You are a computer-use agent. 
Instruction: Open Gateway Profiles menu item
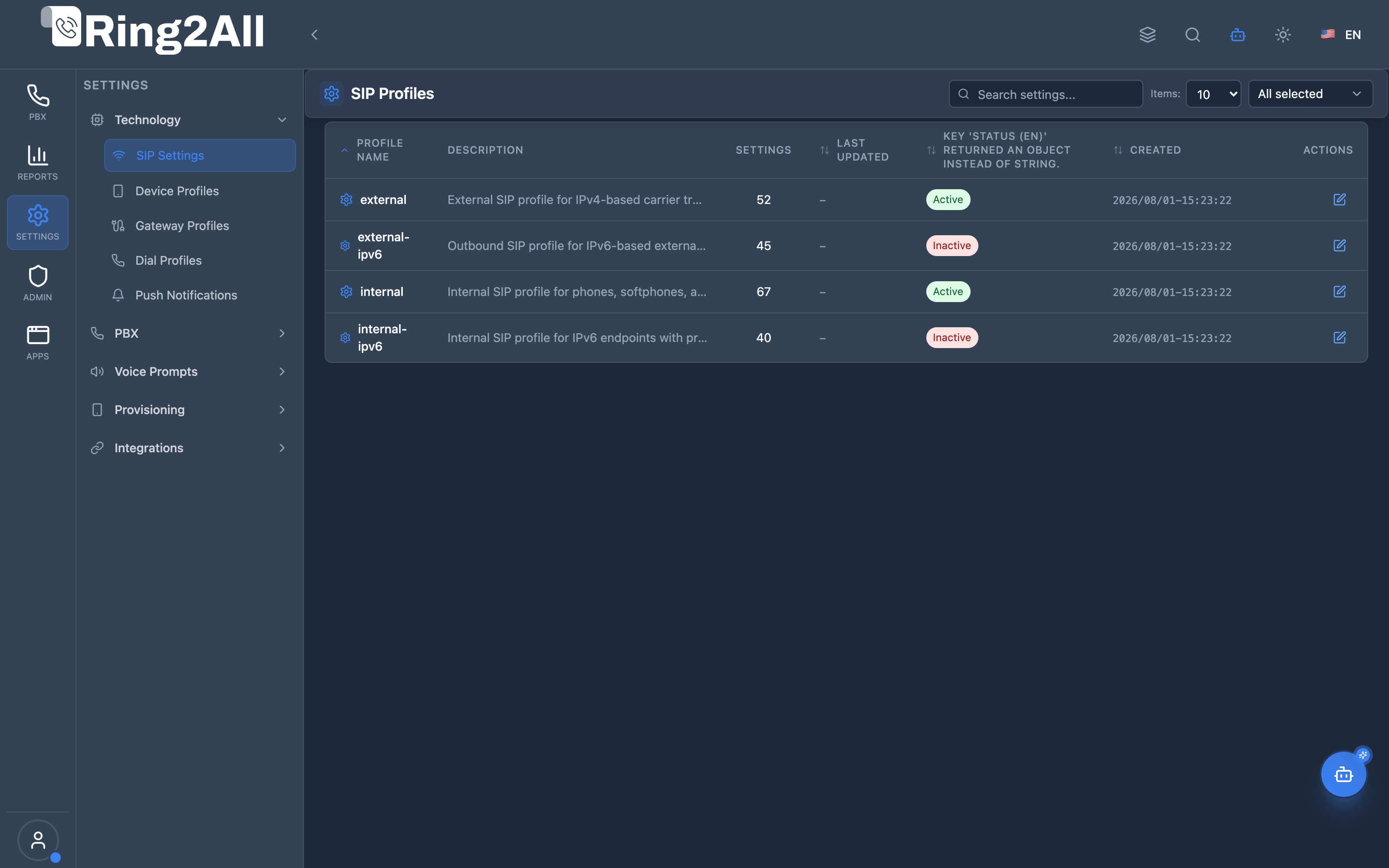click(x=200, y=226)
